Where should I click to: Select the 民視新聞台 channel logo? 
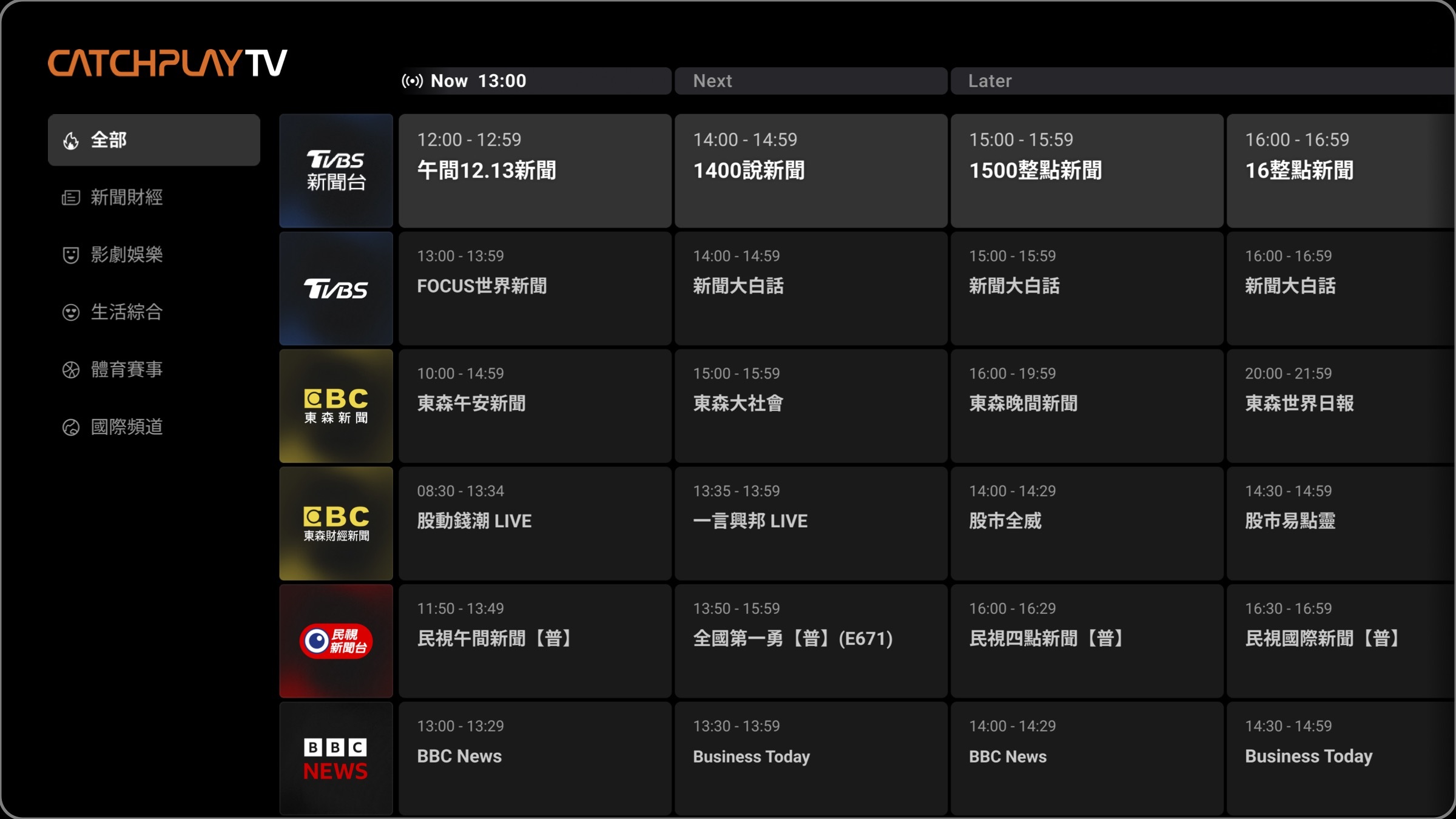point(336,641)
